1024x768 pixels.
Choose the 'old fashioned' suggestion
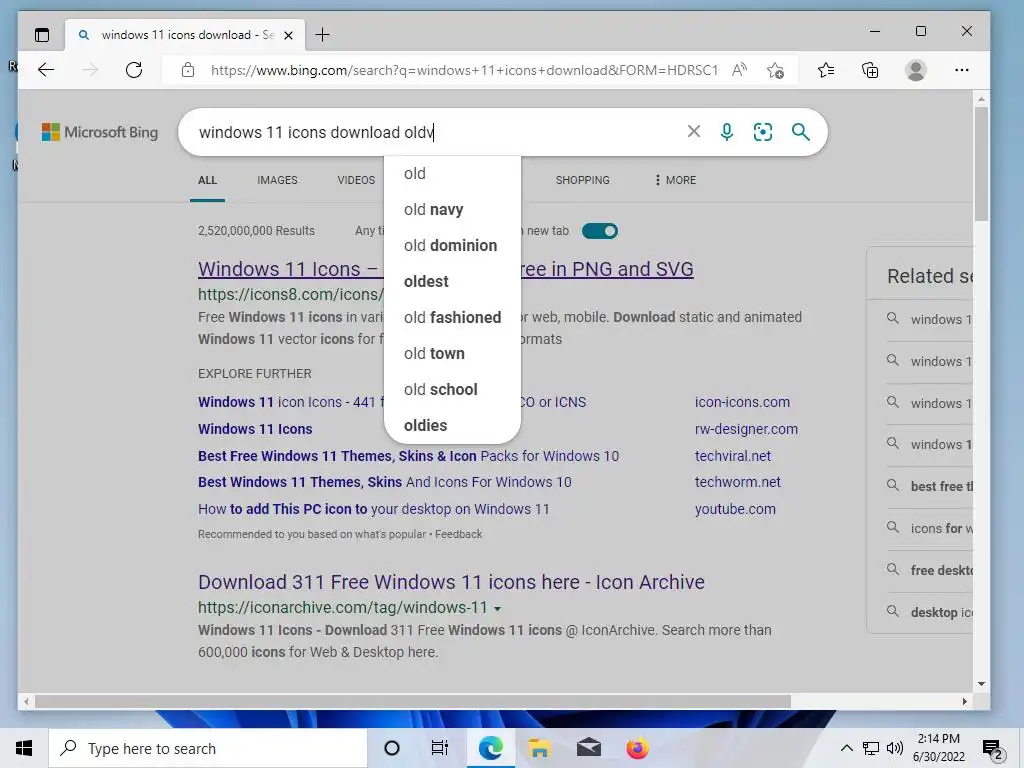coord(452,317)
